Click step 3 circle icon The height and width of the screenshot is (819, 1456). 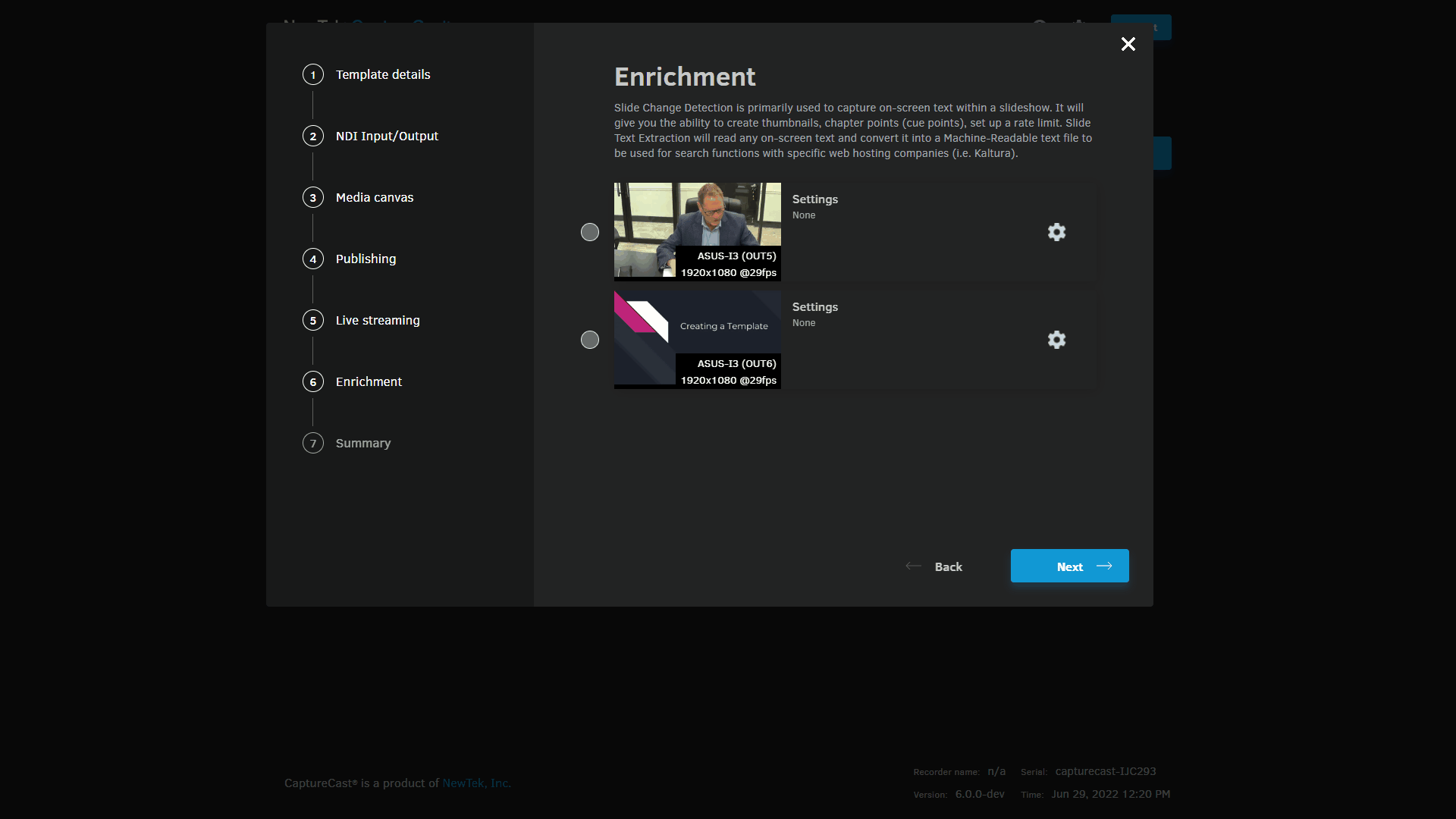(x=312, y=197)
